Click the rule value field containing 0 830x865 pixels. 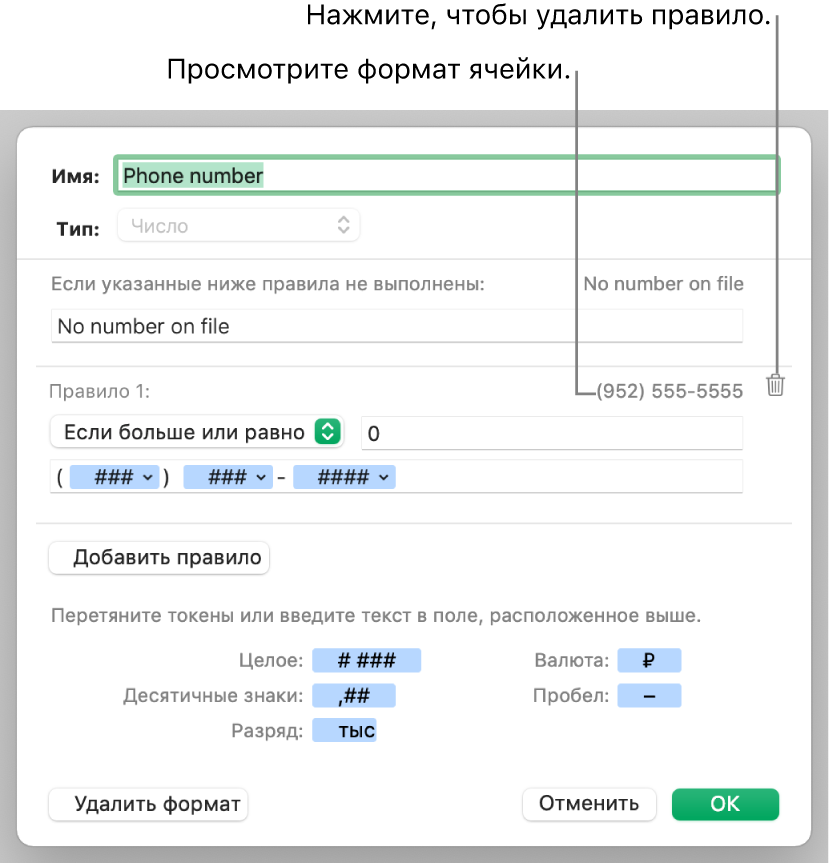[x=551, y=433]
